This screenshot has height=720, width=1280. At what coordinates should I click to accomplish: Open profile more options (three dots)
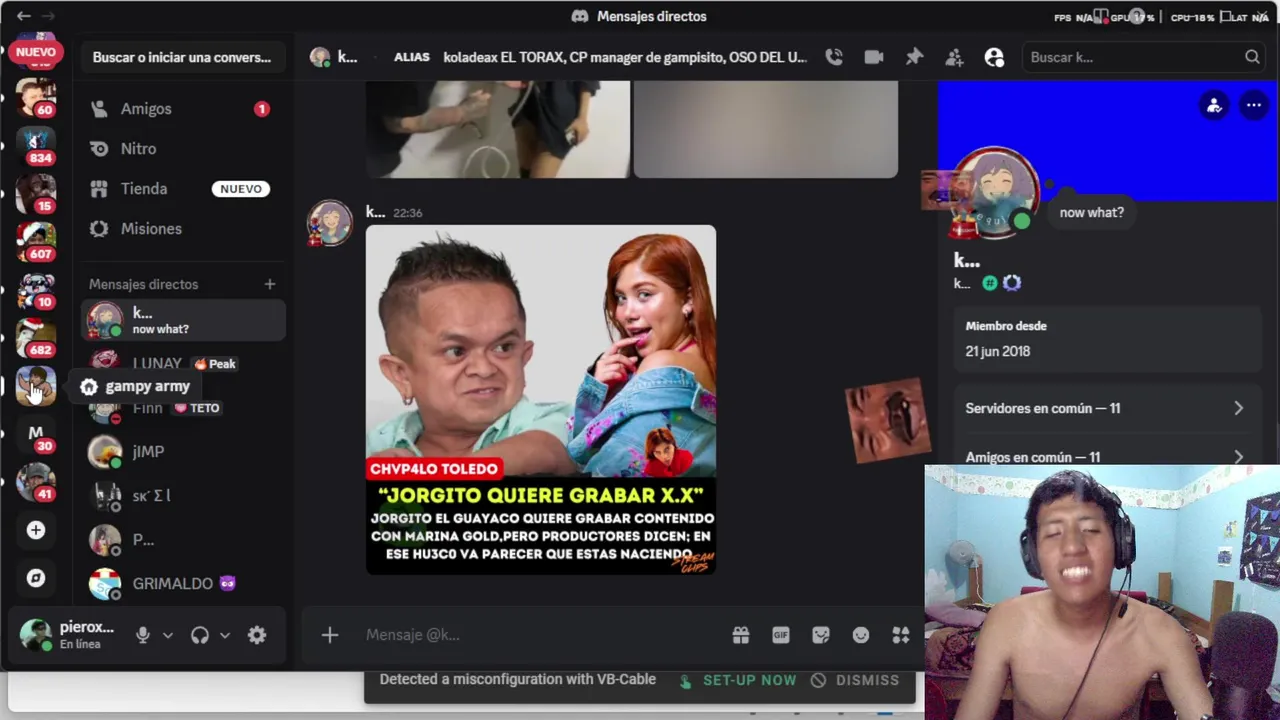point(1254,105)
